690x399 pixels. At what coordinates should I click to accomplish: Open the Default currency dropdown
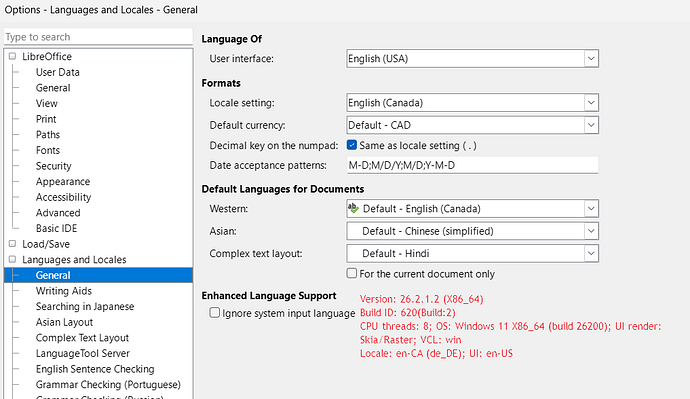(591, 125)
